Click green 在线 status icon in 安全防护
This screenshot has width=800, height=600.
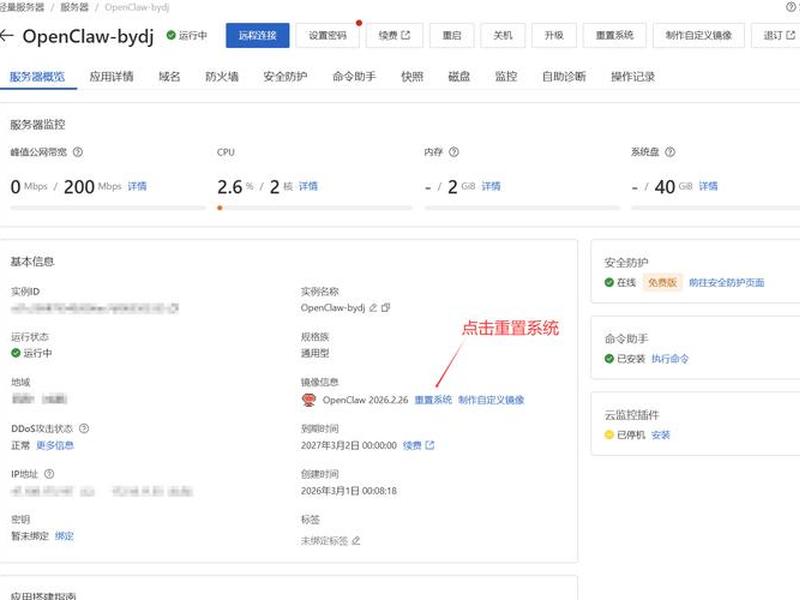click(x=609, y=283)
